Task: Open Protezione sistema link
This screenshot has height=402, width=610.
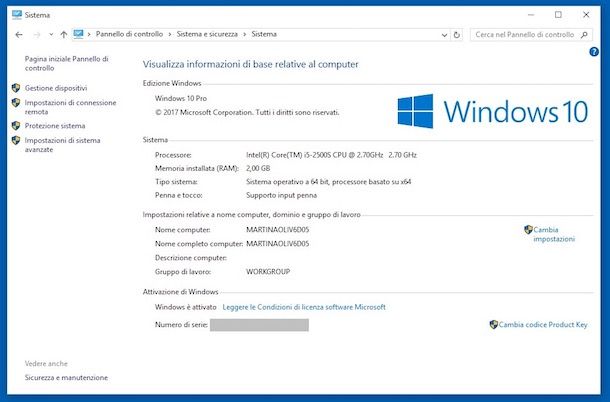Action: (55, 126)
